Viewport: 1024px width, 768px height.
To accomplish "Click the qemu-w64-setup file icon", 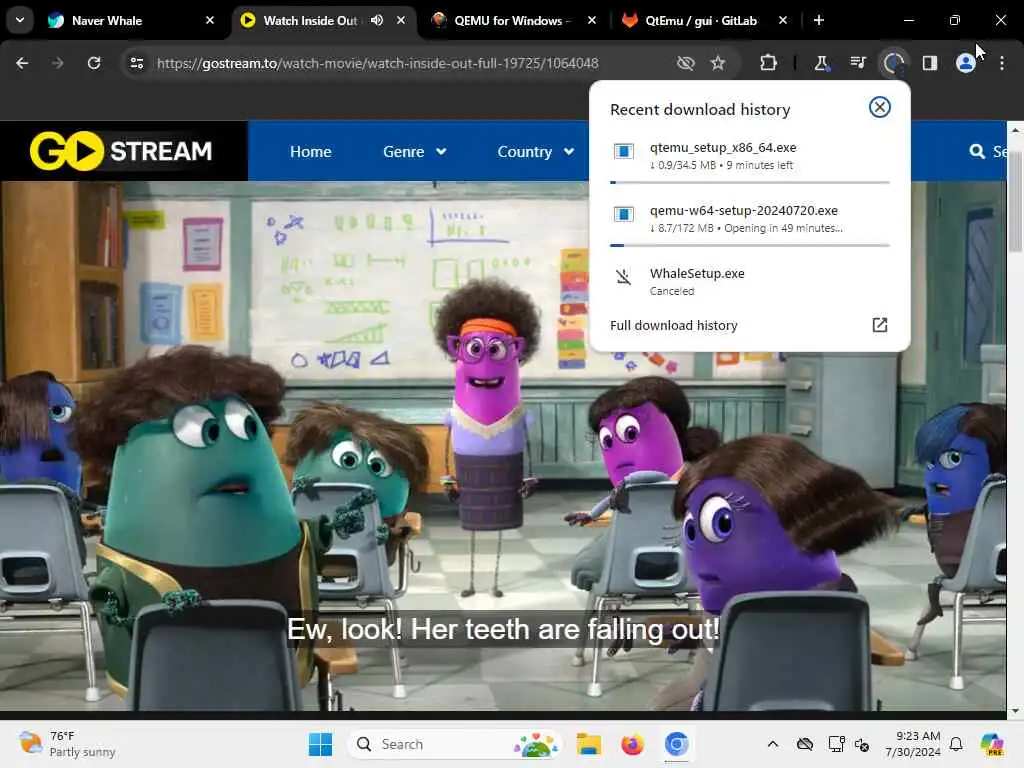I will [624, 214].
